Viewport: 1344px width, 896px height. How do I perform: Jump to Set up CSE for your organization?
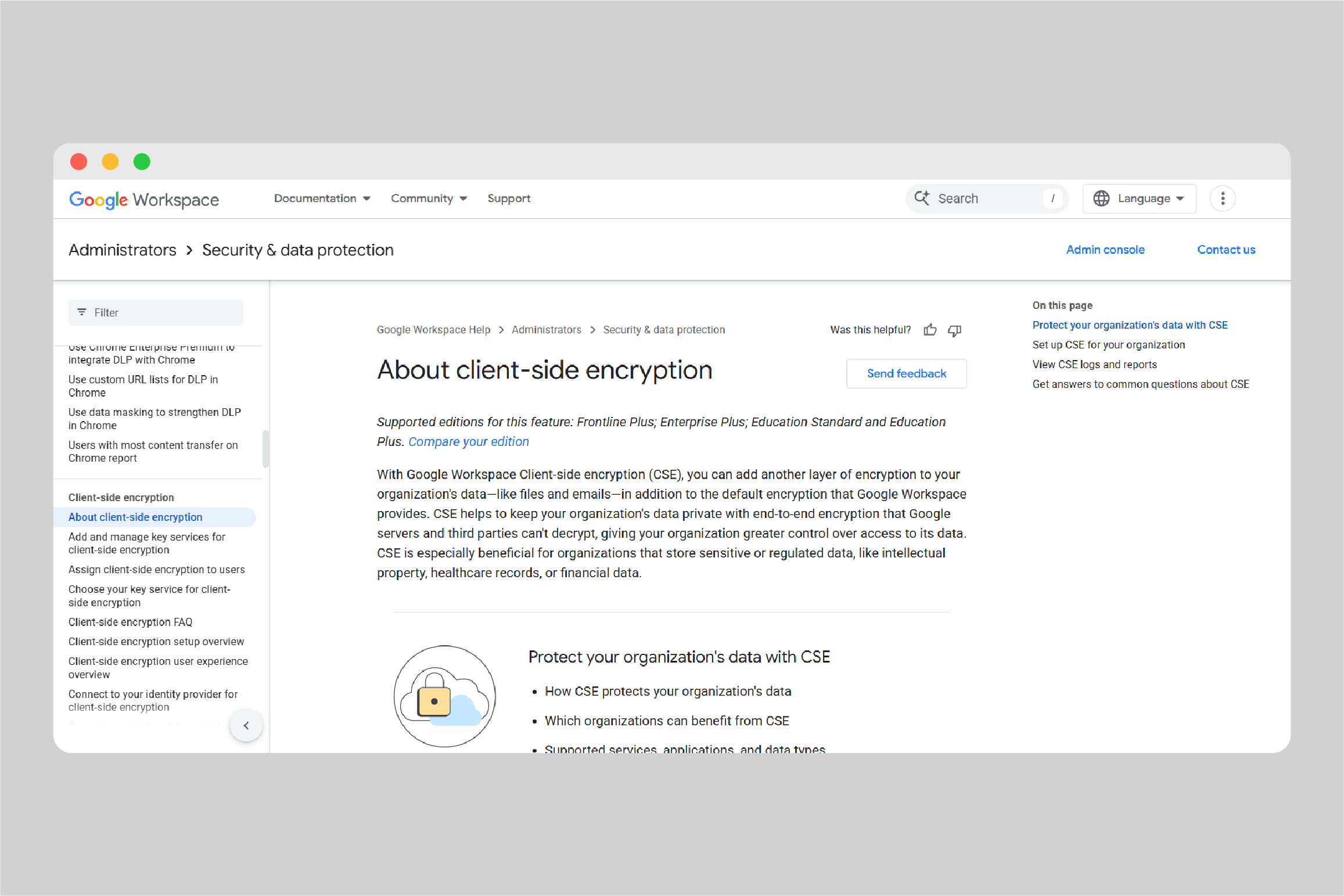click(1109, 345)
